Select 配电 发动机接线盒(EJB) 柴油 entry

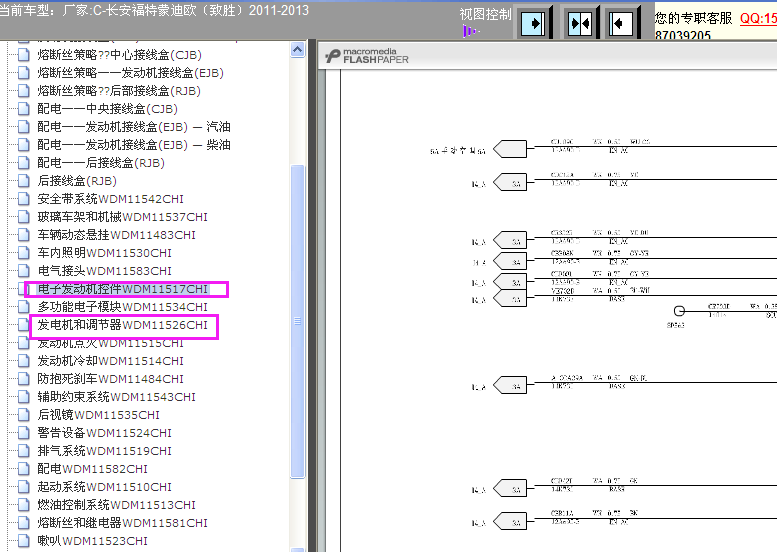tap(134, 145)
